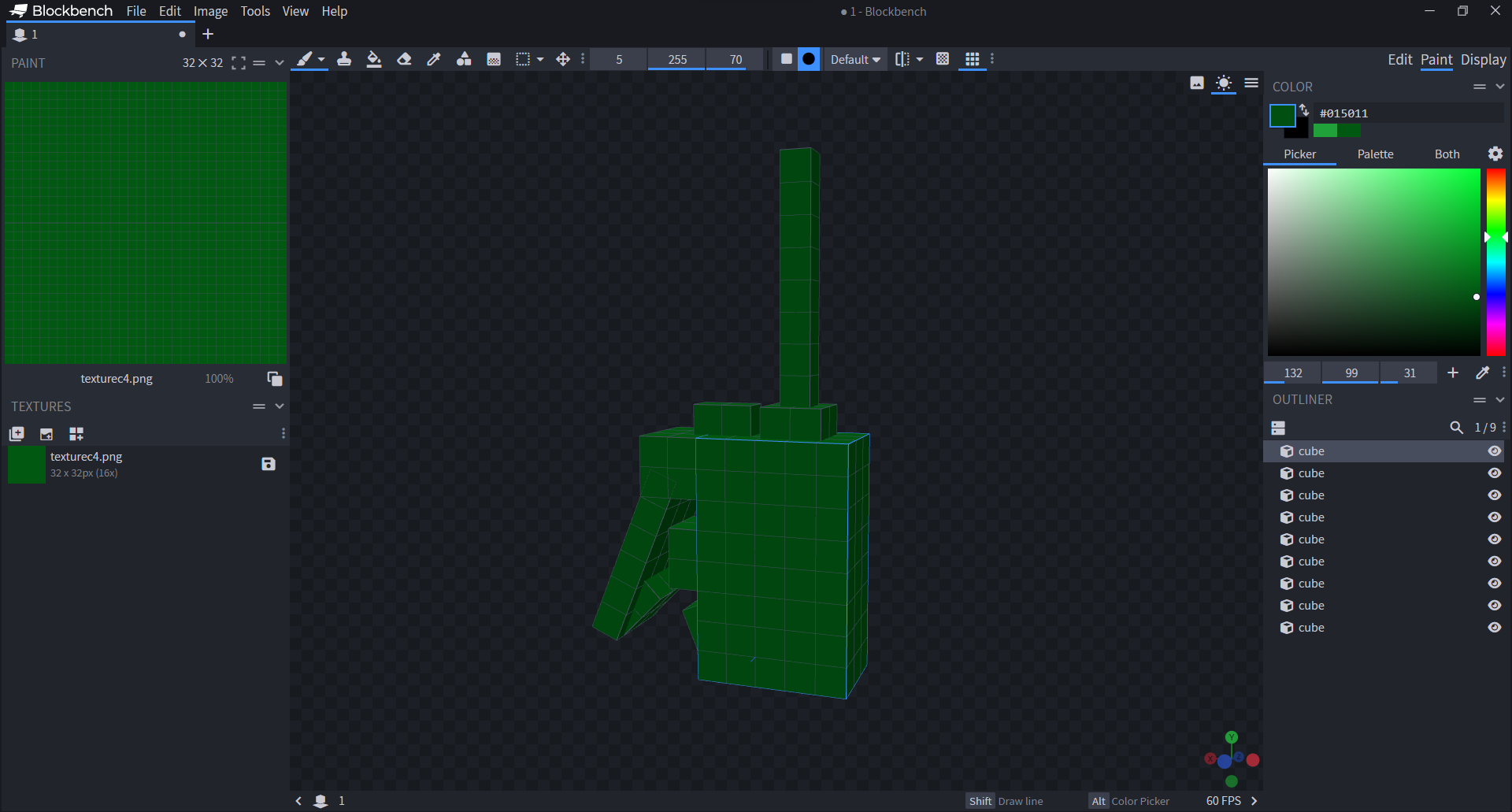Select the Gradient tool
1512x812 pixels.
[x=494, y=59]
